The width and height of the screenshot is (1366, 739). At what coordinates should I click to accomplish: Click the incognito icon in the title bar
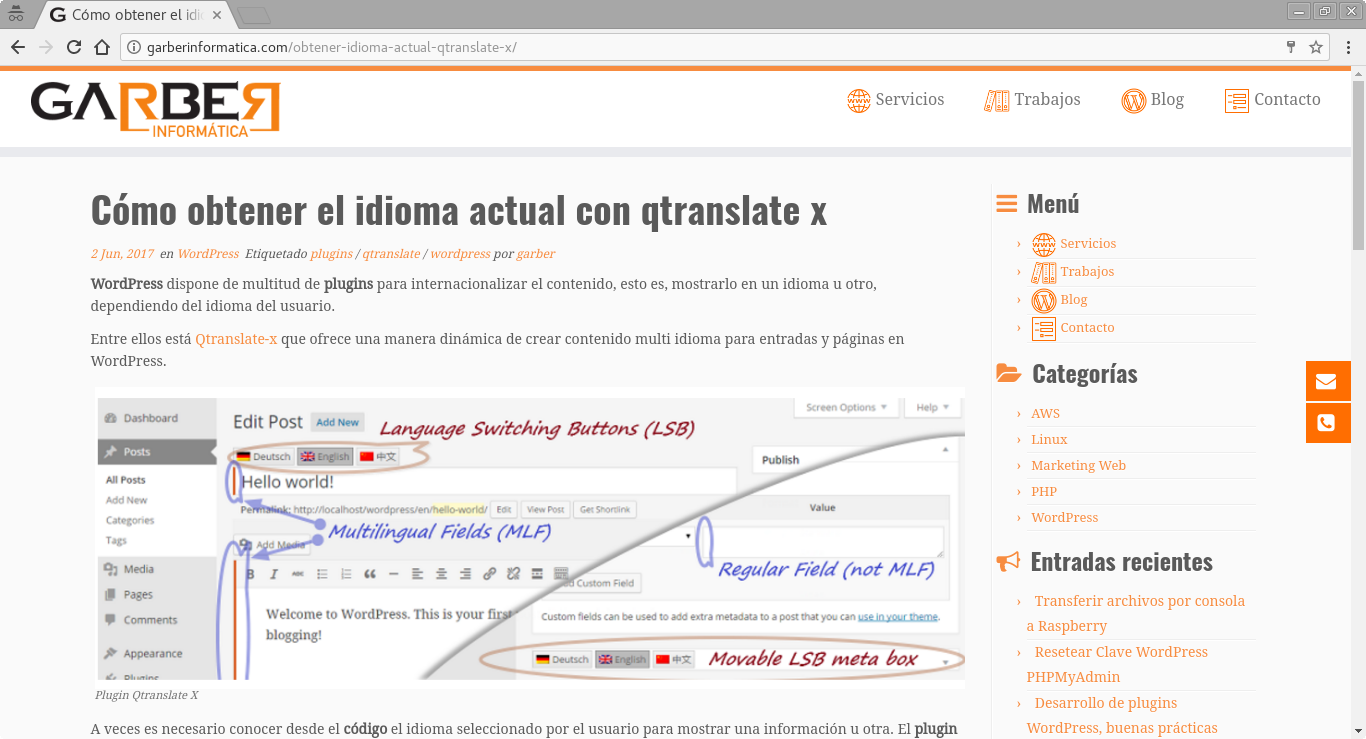[15, 13]
